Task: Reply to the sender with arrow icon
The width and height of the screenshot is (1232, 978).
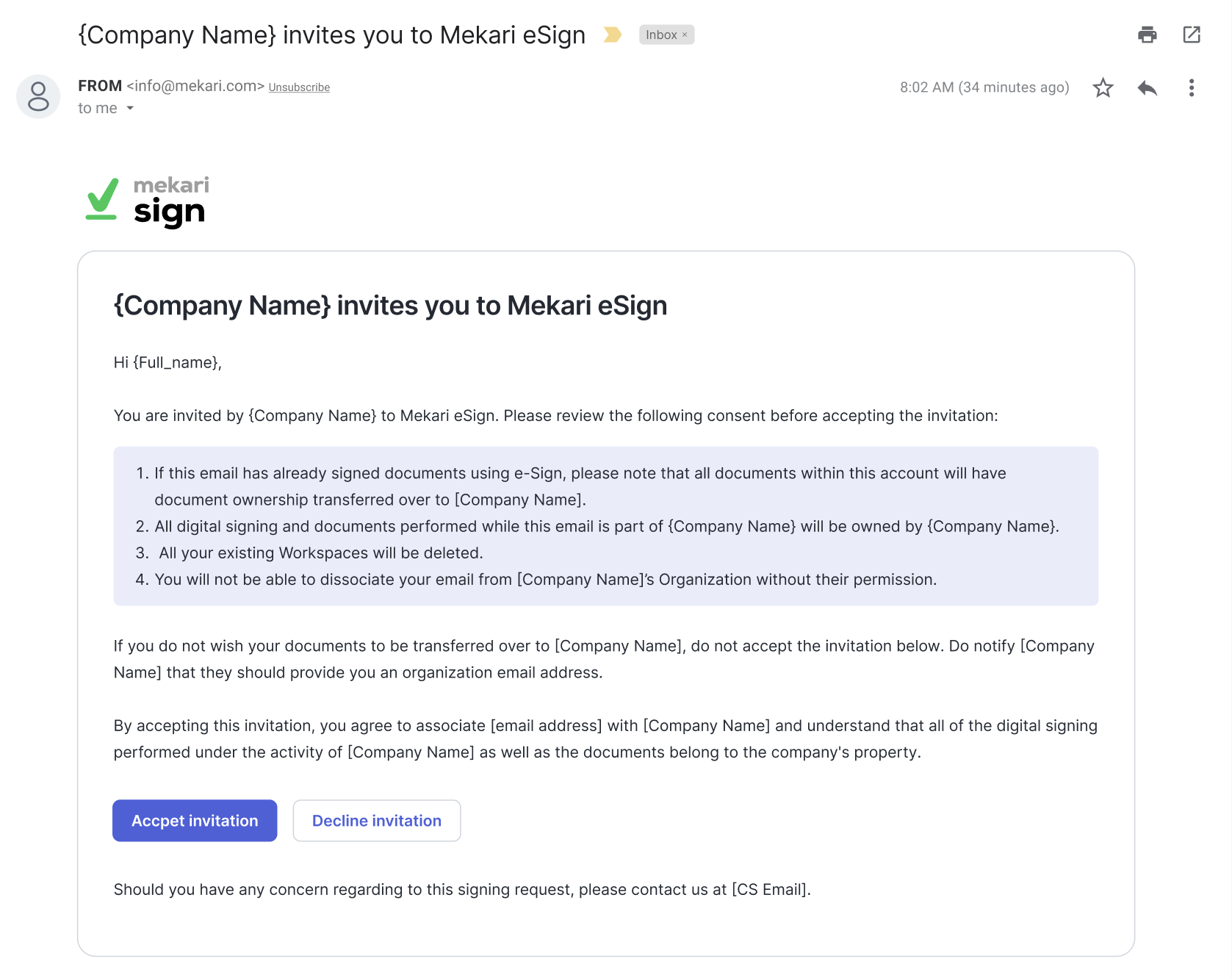Action: pos(1147,88)
